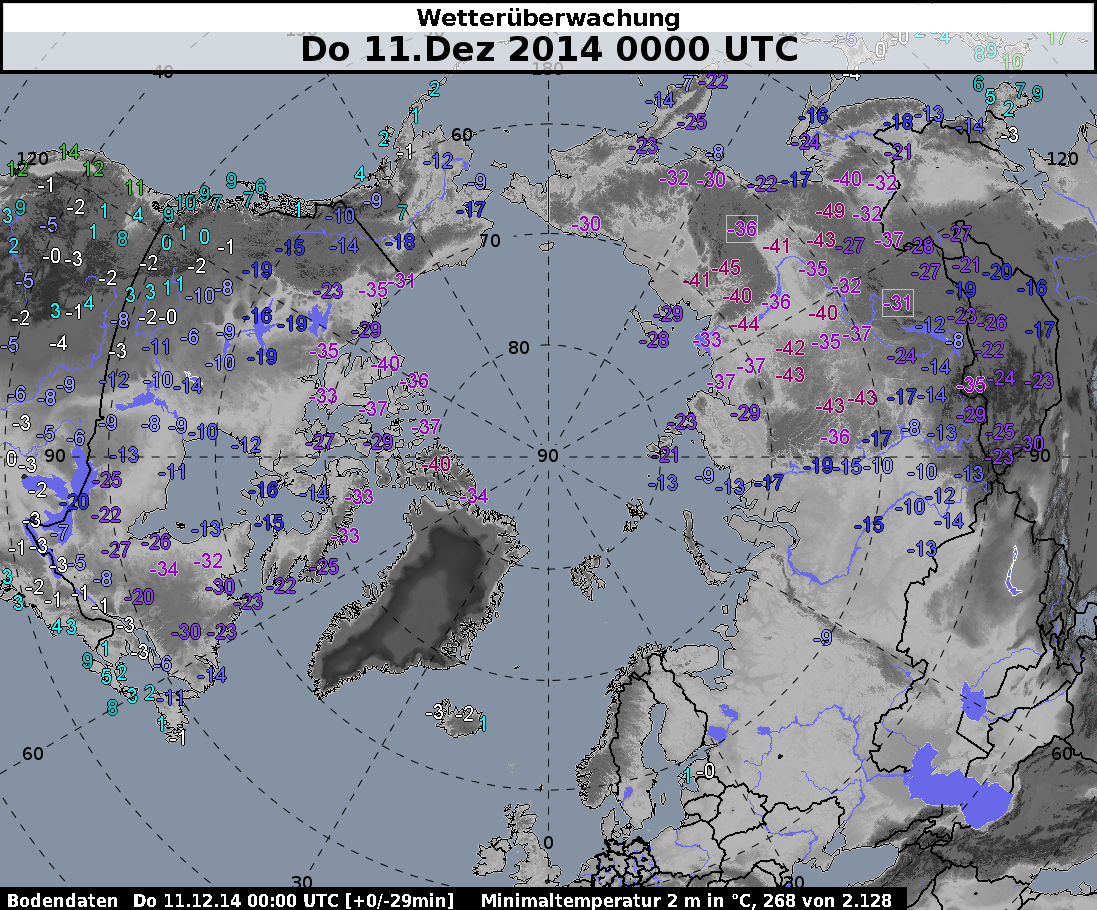Select the station count 268 von 2.128

[x=828, y=900]
